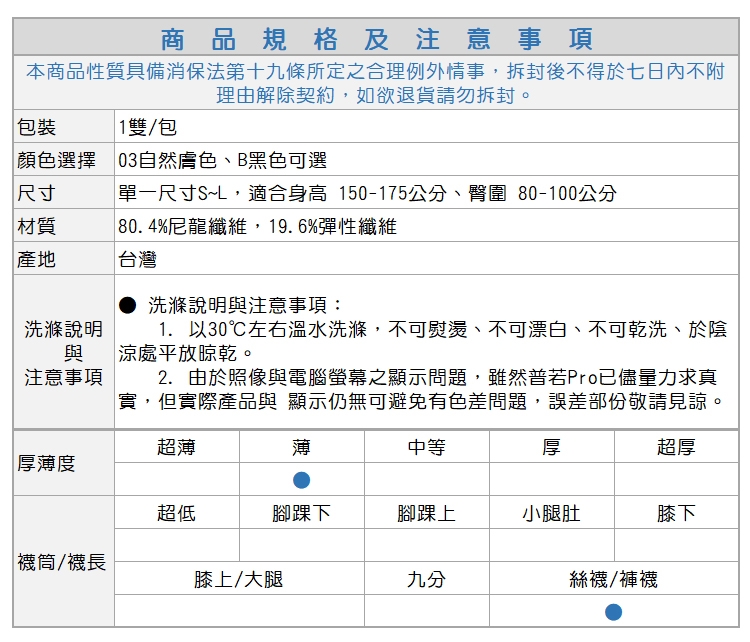
Task: Click the 膝上/大腿 sock length header
Action: (238, 579)
